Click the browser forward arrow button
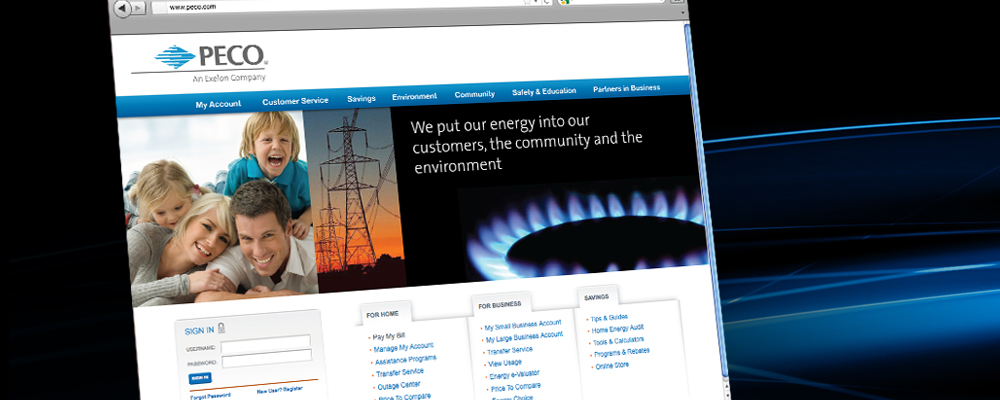 tap(138, 8)
